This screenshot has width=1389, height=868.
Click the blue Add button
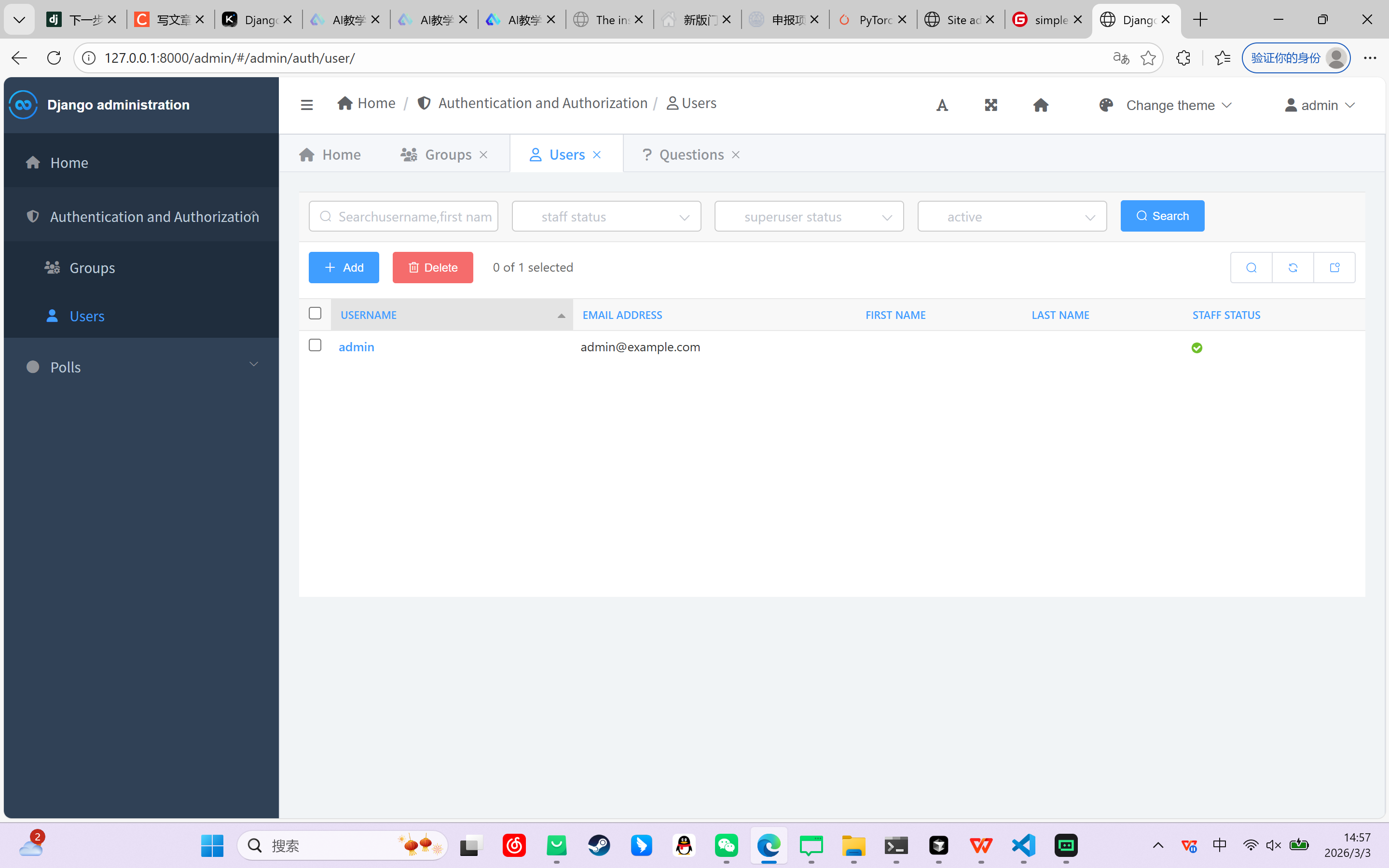tap(344, 267)
